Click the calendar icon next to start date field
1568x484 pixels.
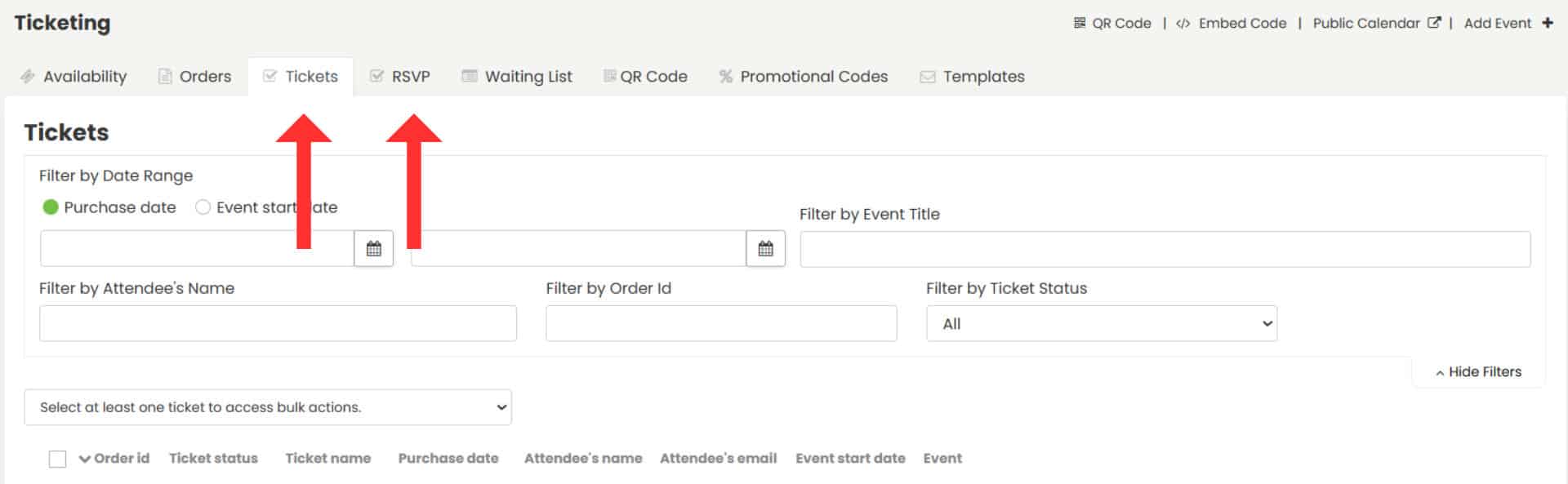[x=374, y=248]
